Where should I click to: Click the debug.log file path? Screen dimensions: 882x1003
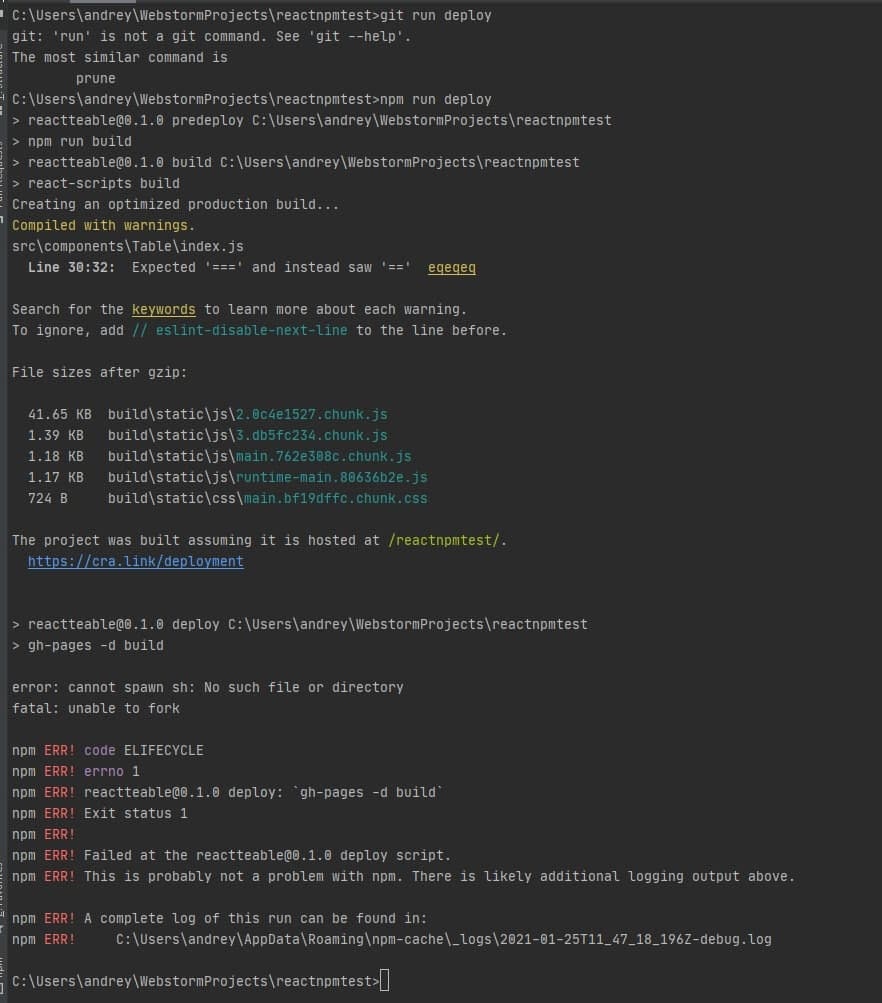click(444, 940)
